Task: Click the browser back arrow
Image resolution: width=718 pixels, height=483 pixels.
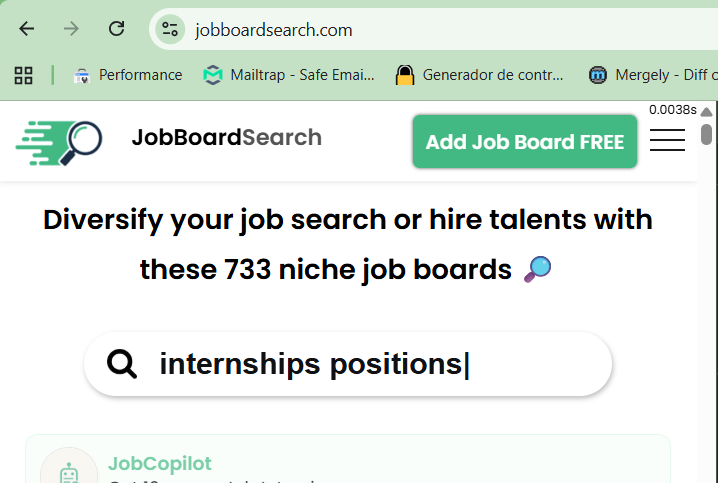Action: [x=27, y=29]
